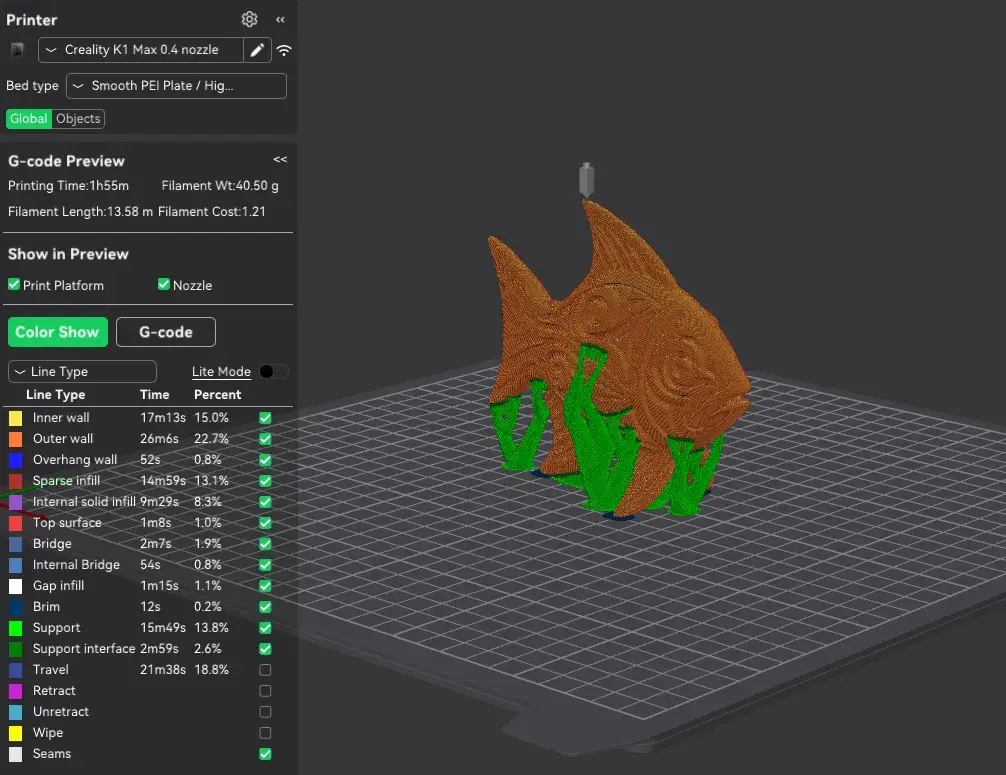Edit the Creality K1 Max printer preset
Image resolution: width=1006 pixels, height=775 pixels.
pos(257,50)
